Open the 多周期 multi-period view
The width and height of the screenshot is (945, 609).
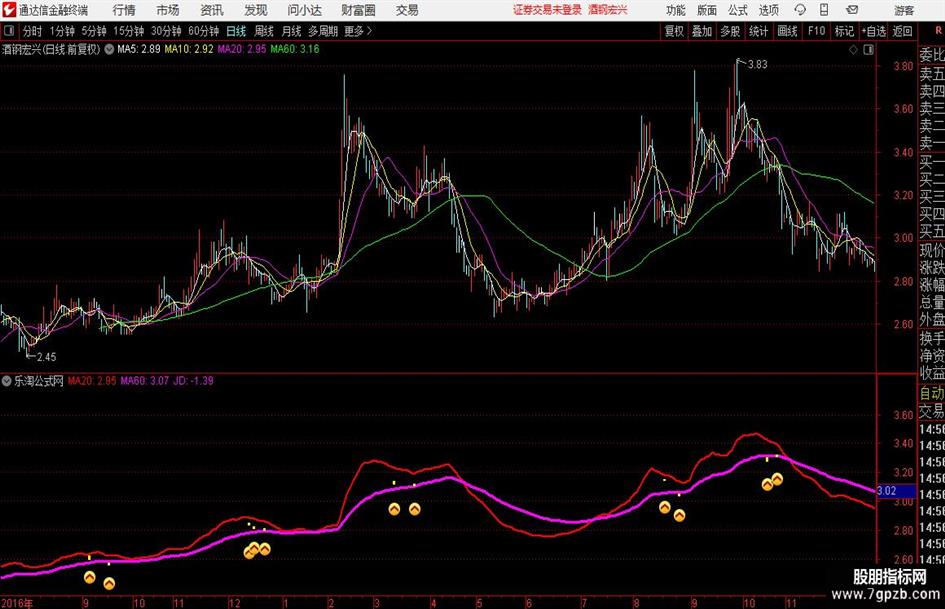(323, 31)
